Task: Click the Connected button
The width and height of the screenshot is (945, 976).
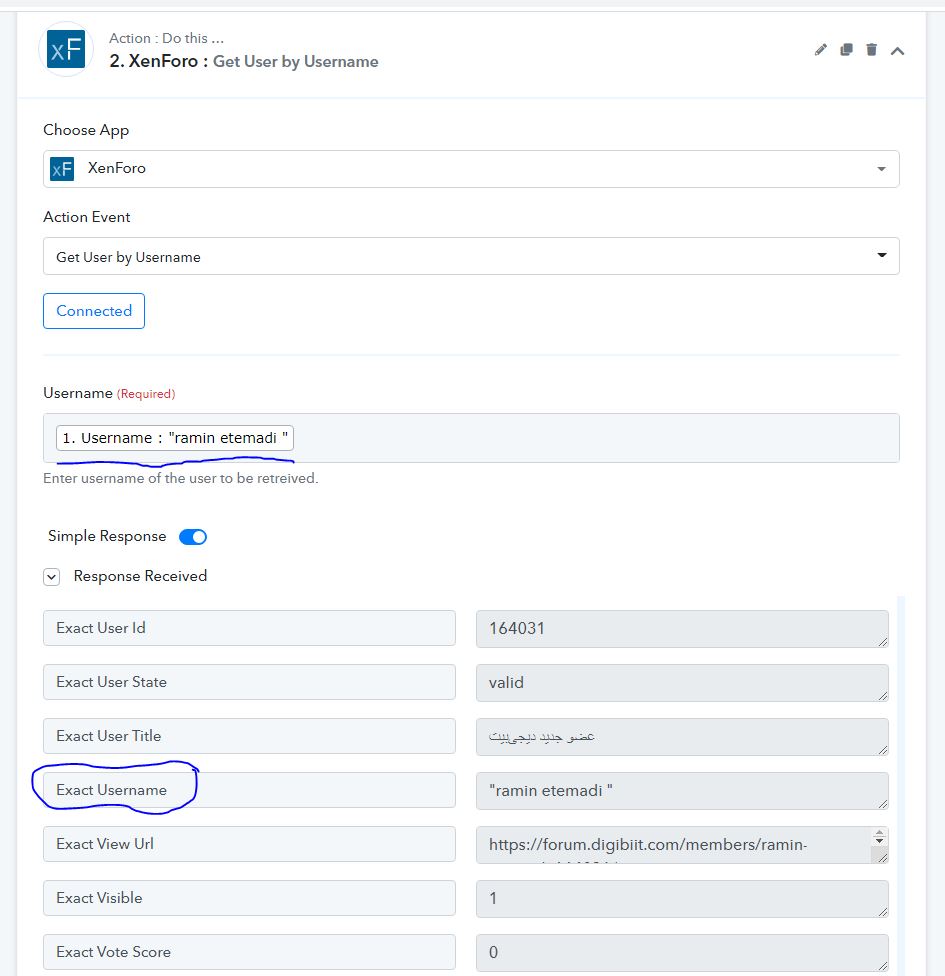Action: coord(94,311)
